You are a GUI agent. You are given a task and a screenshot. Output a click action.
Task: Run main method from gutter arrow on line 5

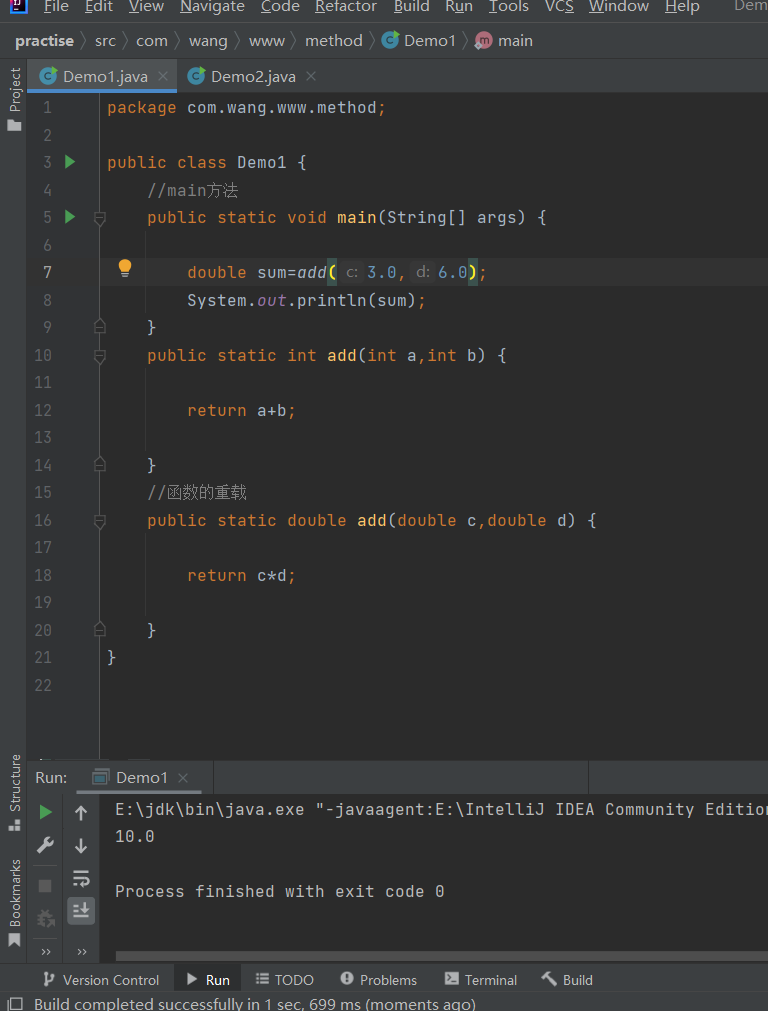point(70,217)
